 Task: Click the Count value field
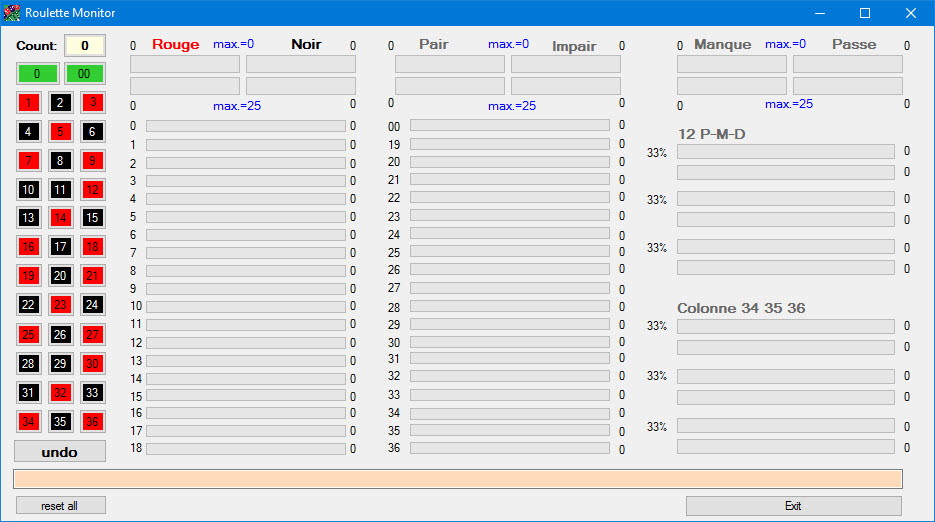pos(85,45)
